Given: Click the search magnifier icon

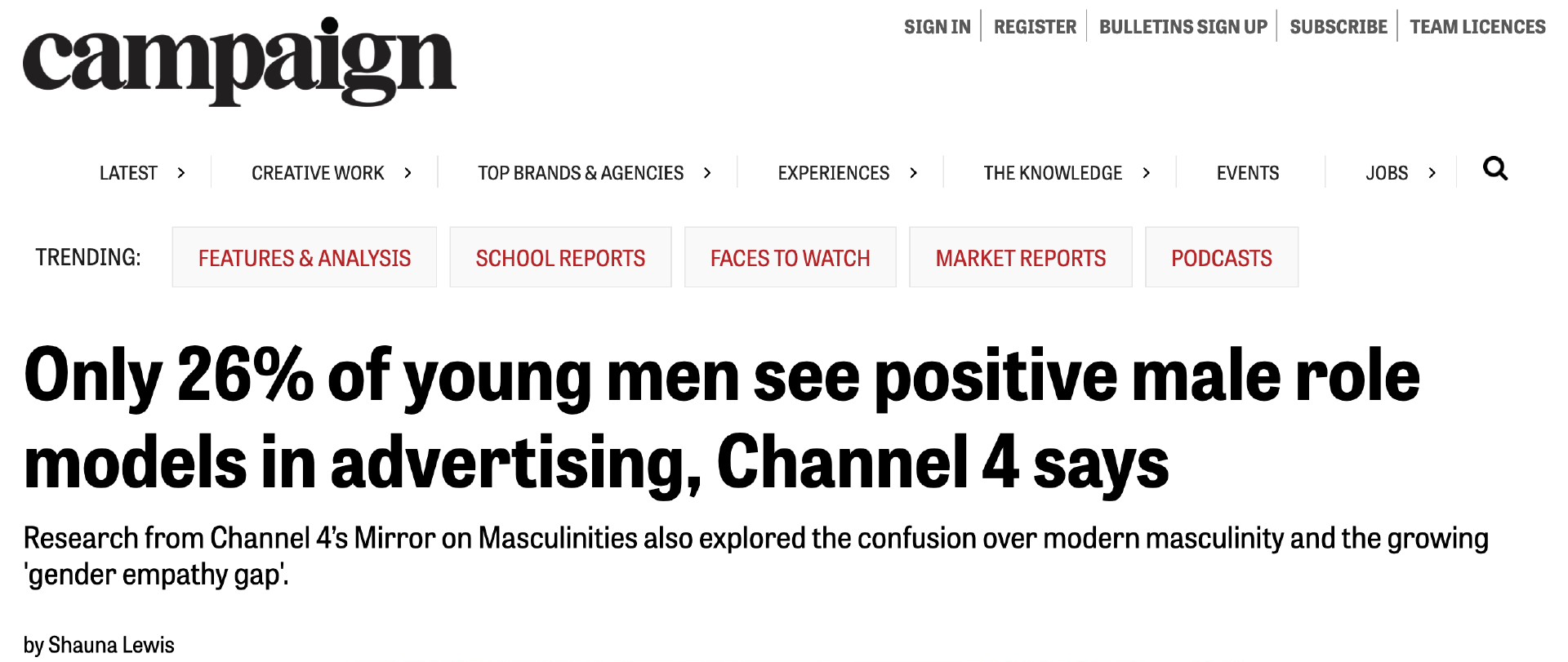Looking at the screenshot, I should click(1494, 169).
